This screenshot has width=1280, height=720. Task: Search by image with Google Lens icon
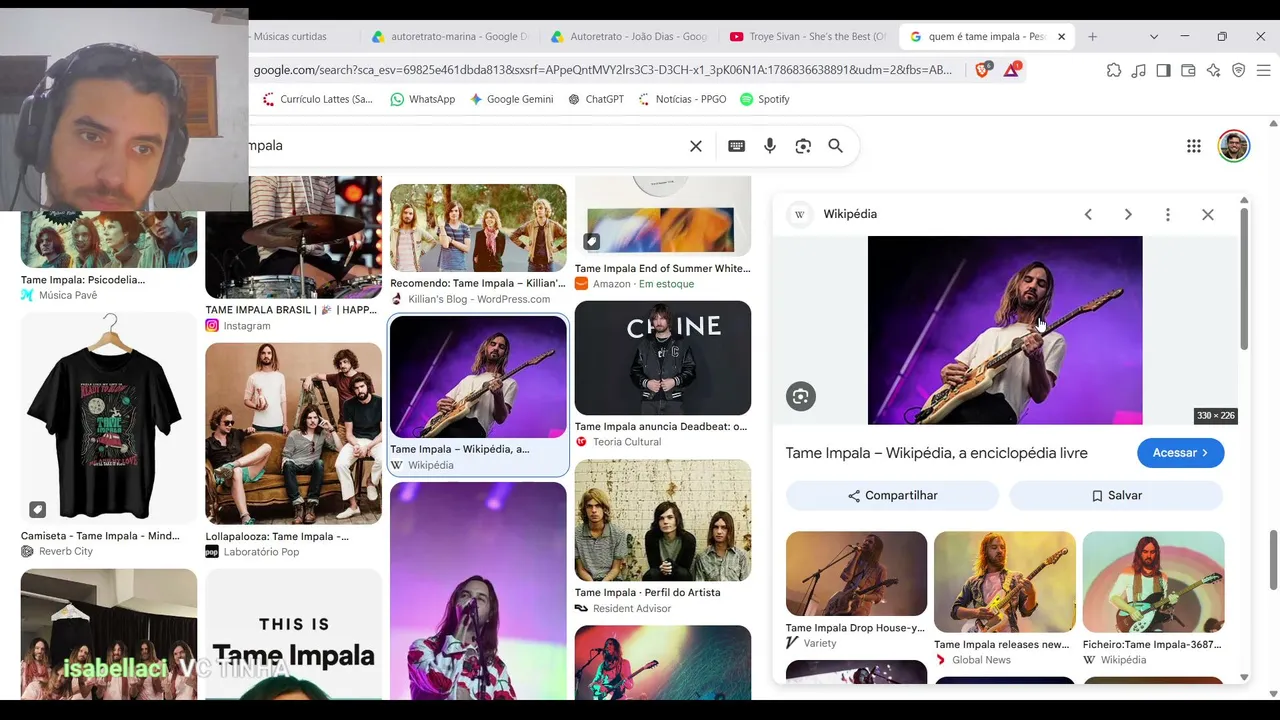coord(803,146)
